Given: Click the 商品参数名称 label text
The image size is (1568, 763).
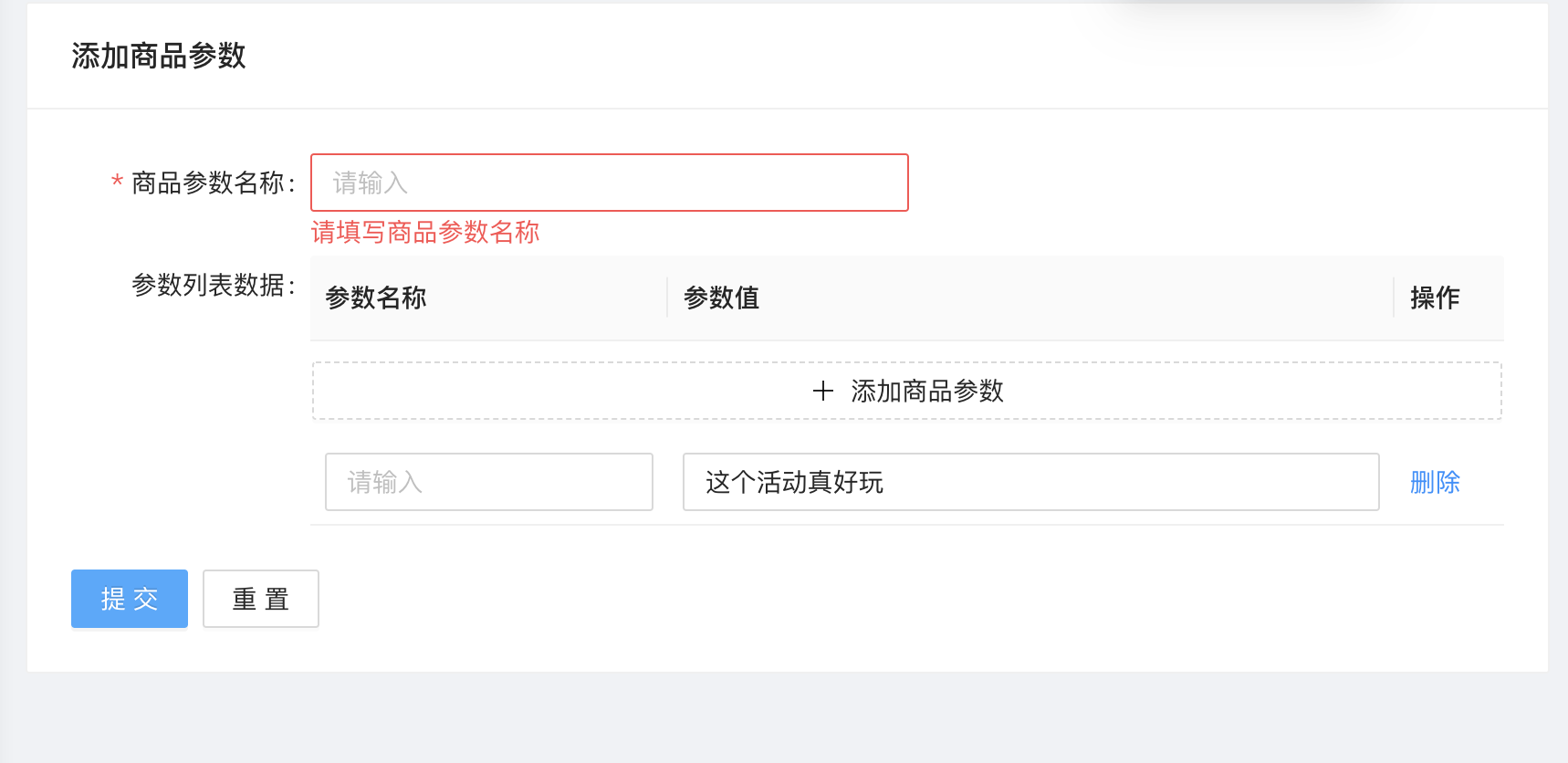Looking at the screenshot, I should click(x=214, y=183).
